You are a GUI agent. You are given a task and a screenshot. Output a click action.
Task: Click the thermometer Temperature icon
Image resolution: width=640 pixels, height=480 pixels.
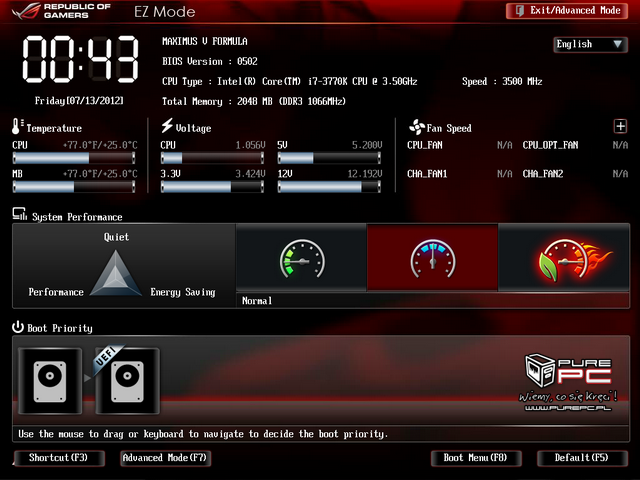(x=17, y=127)
